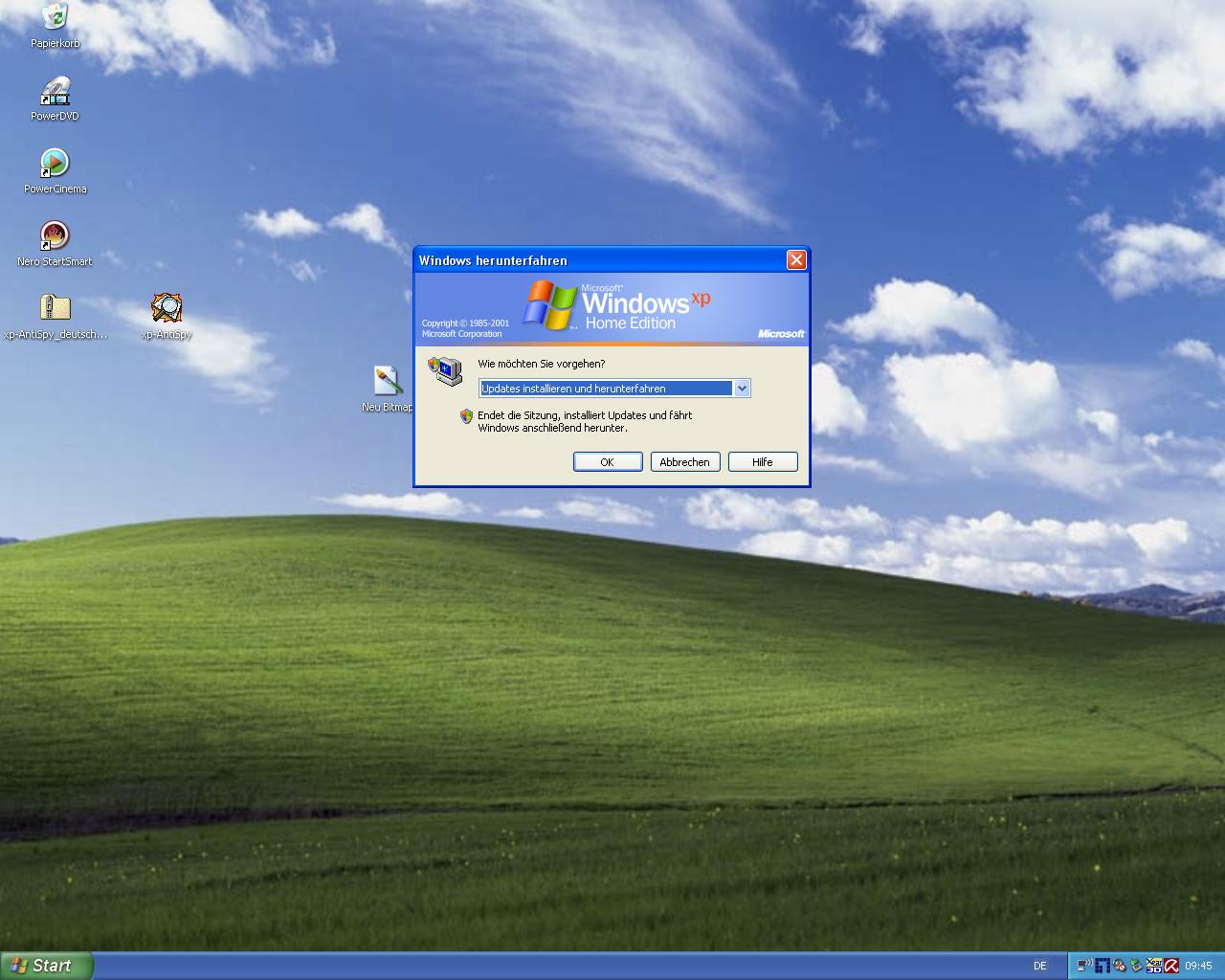This screenshot has width=1225, height=980.
Task: Select the Nero StartSmart shortcut
Action: point(55,244)
